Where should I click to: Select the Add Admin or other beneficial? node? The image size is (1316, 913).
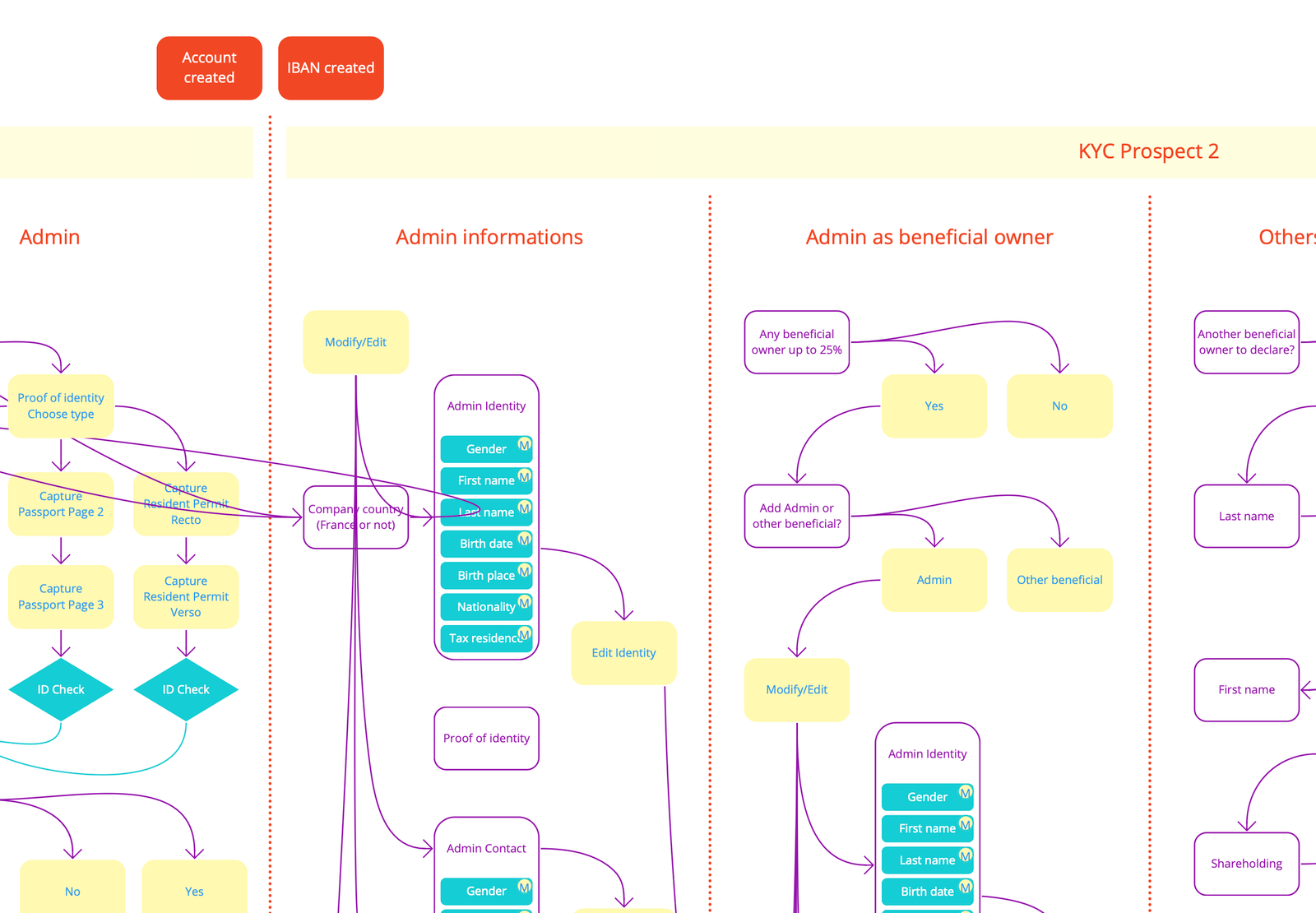[x=797, y=516]
